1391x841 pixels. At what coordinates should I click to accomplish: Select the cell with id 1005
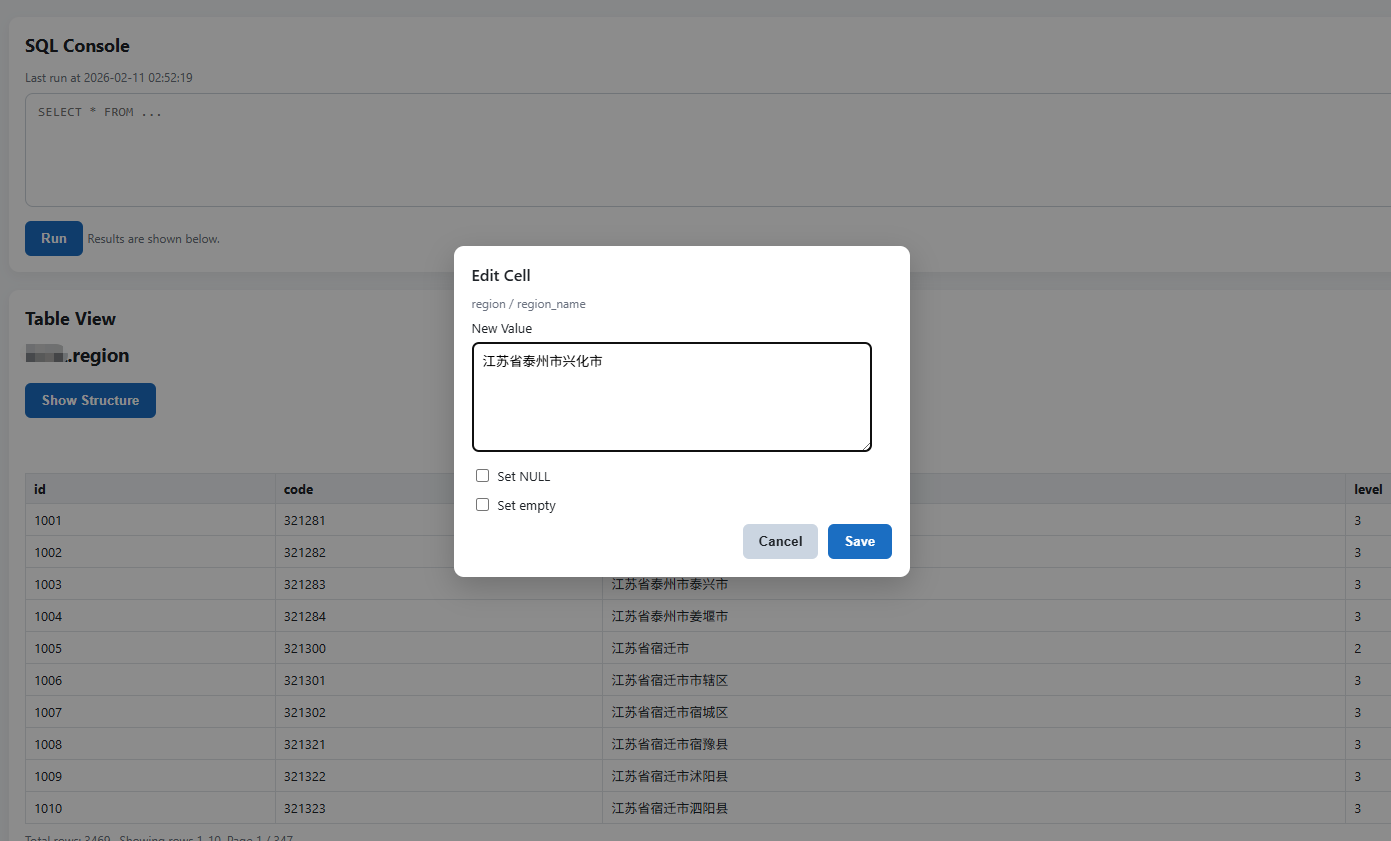pyautogui.click(x=48, y=648)
